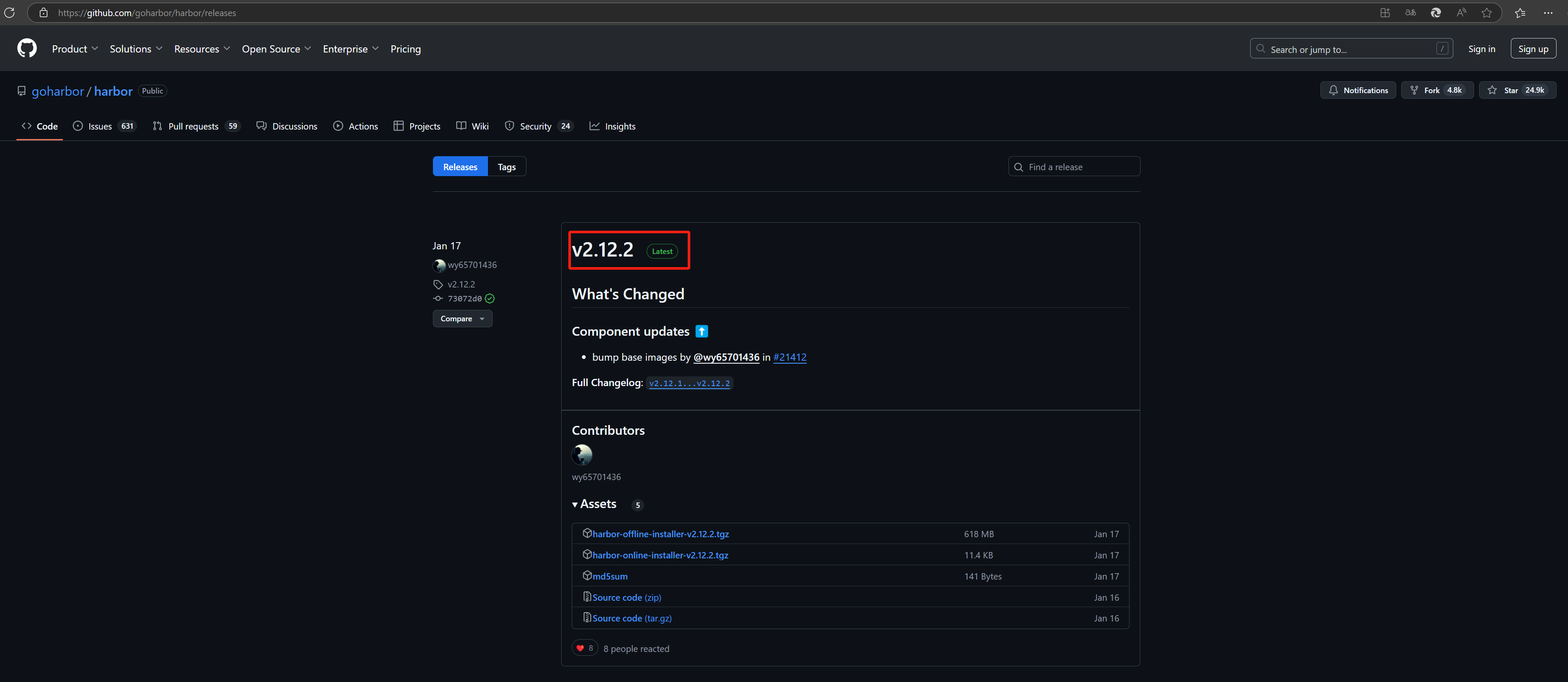Expand the Open Source menu
Viewport: 1568px width, 682px height.
click(x=276, y=49)
